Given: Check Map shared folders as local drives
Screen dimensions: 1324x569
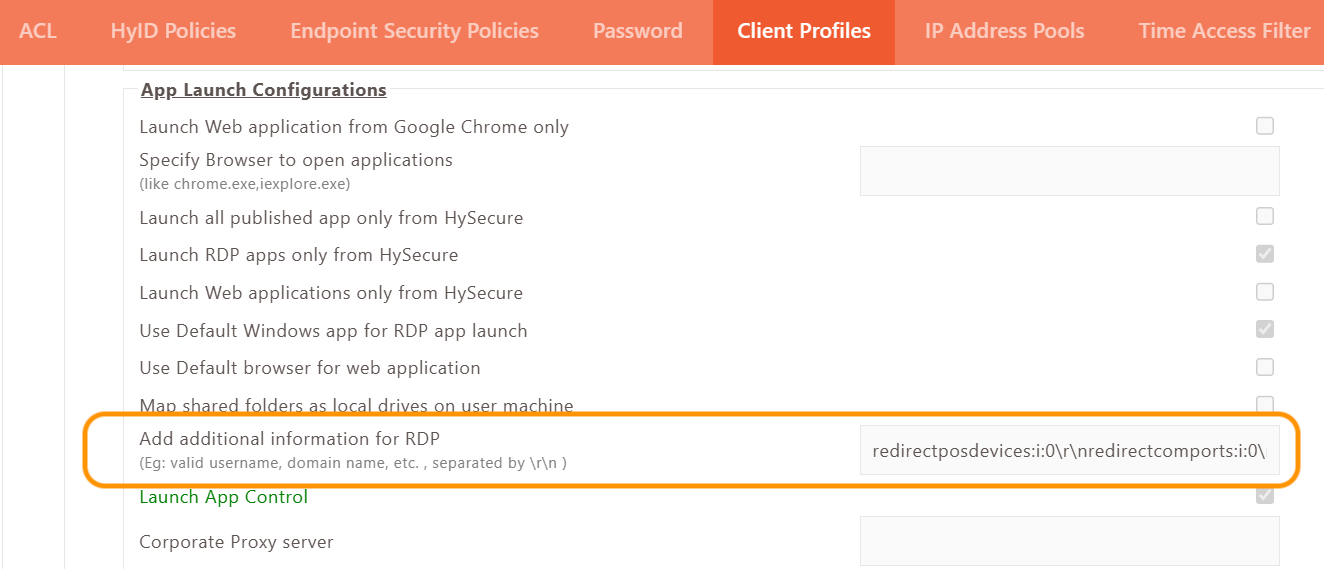Looking at the screenshot, I should click(x=1265, y=404).
